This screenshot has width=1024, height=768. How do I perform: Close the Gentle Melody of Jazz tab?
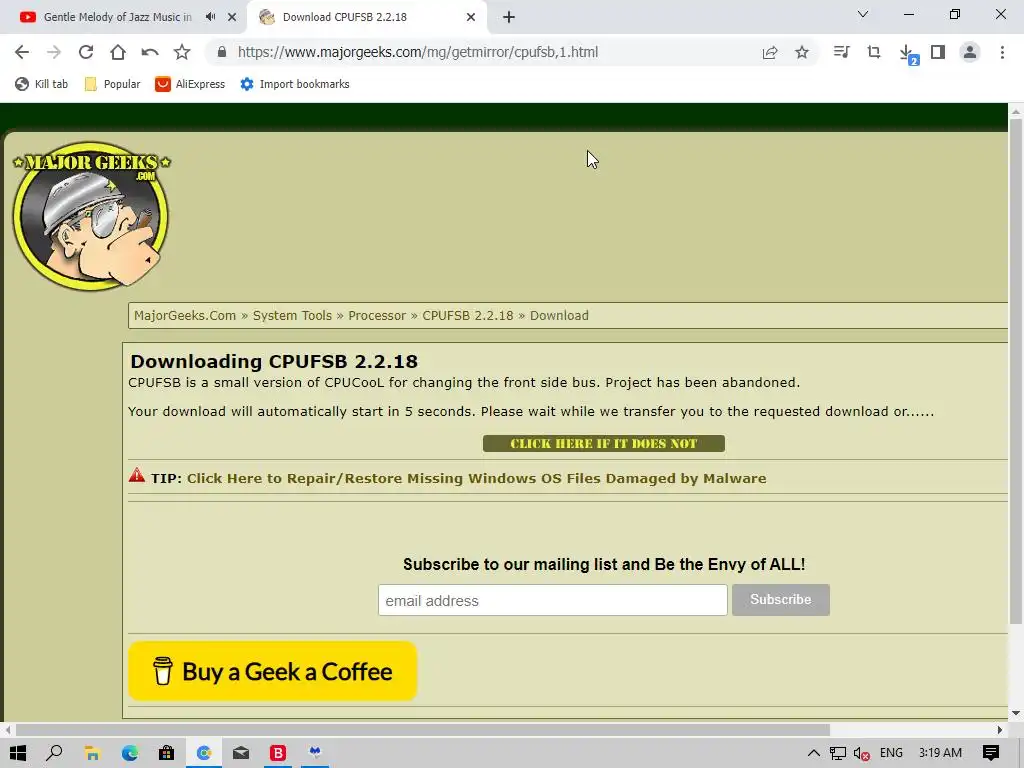[x=232, y=17]
